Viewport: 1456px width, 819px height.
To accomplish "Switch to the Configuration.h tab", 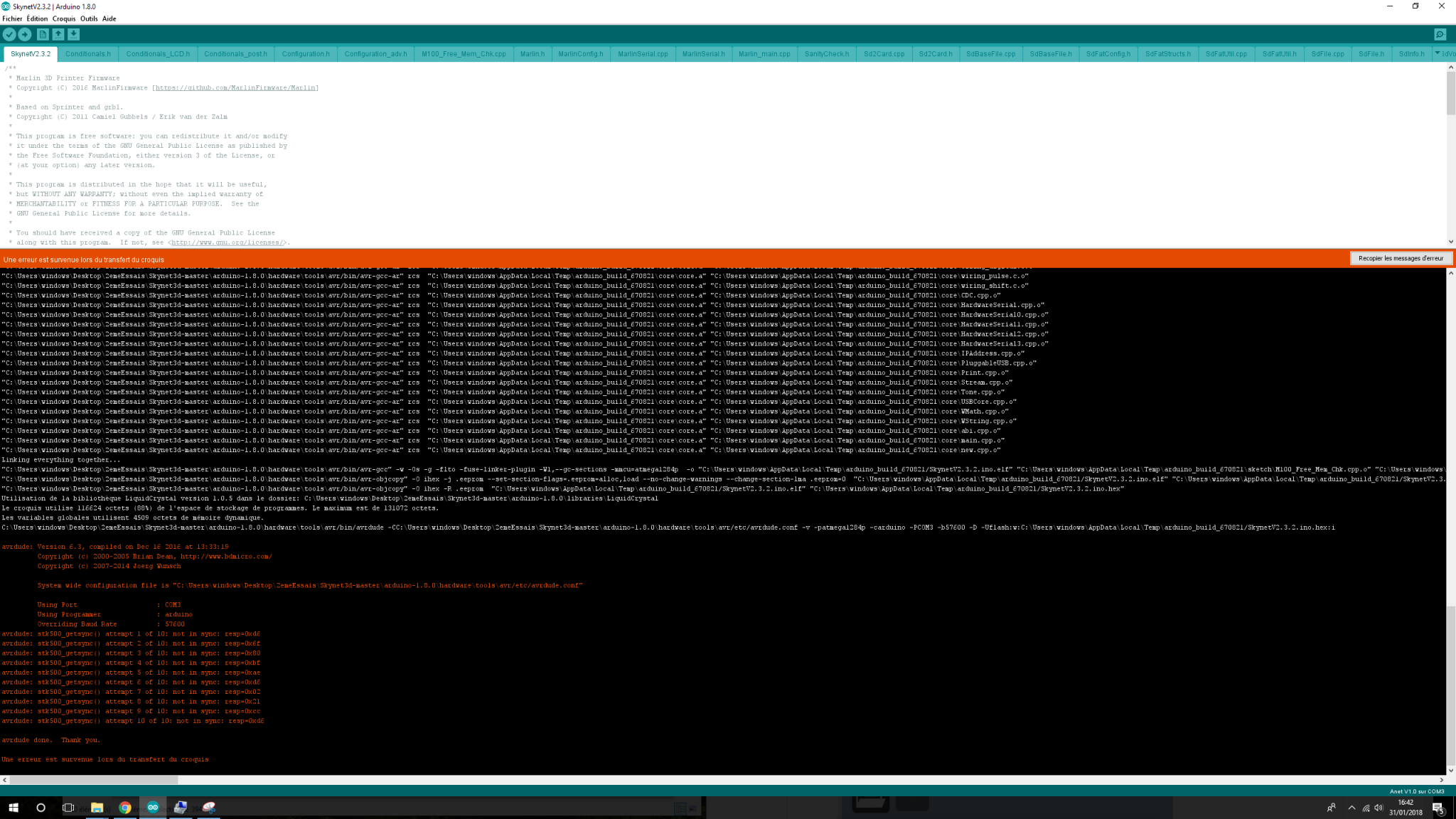I will point(306,54).
